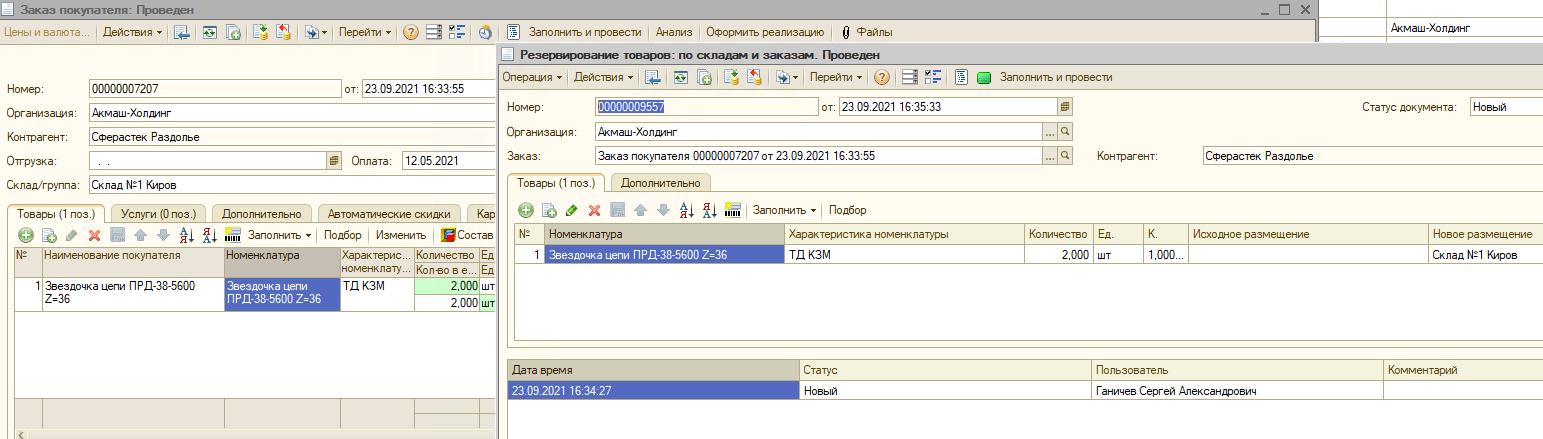1543x439 pixels.
Task: Open Статус документа combo box showing Новый
Action: [x=1506, y=107]
